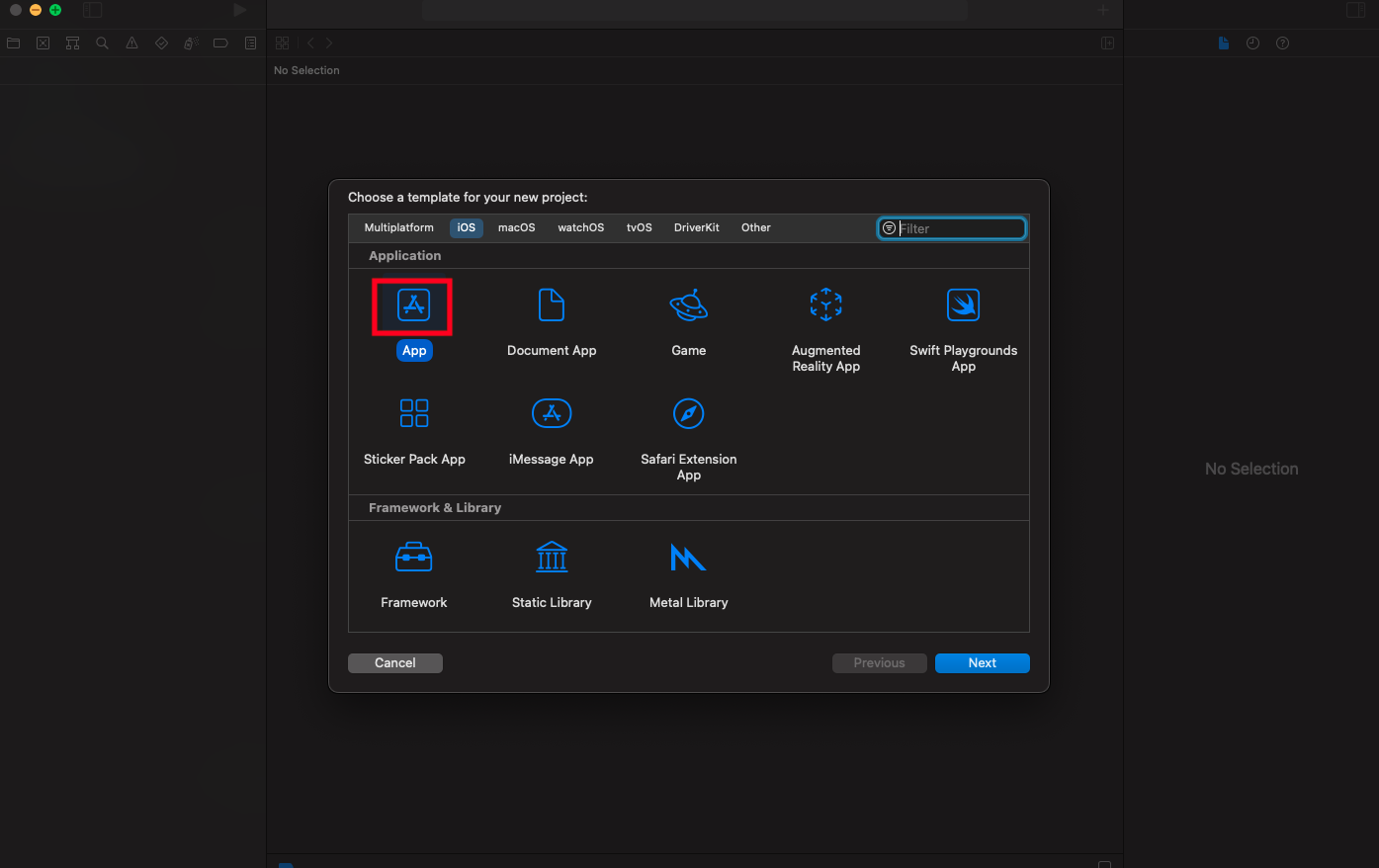Switch to the macOS tab

tap(517, 227)
